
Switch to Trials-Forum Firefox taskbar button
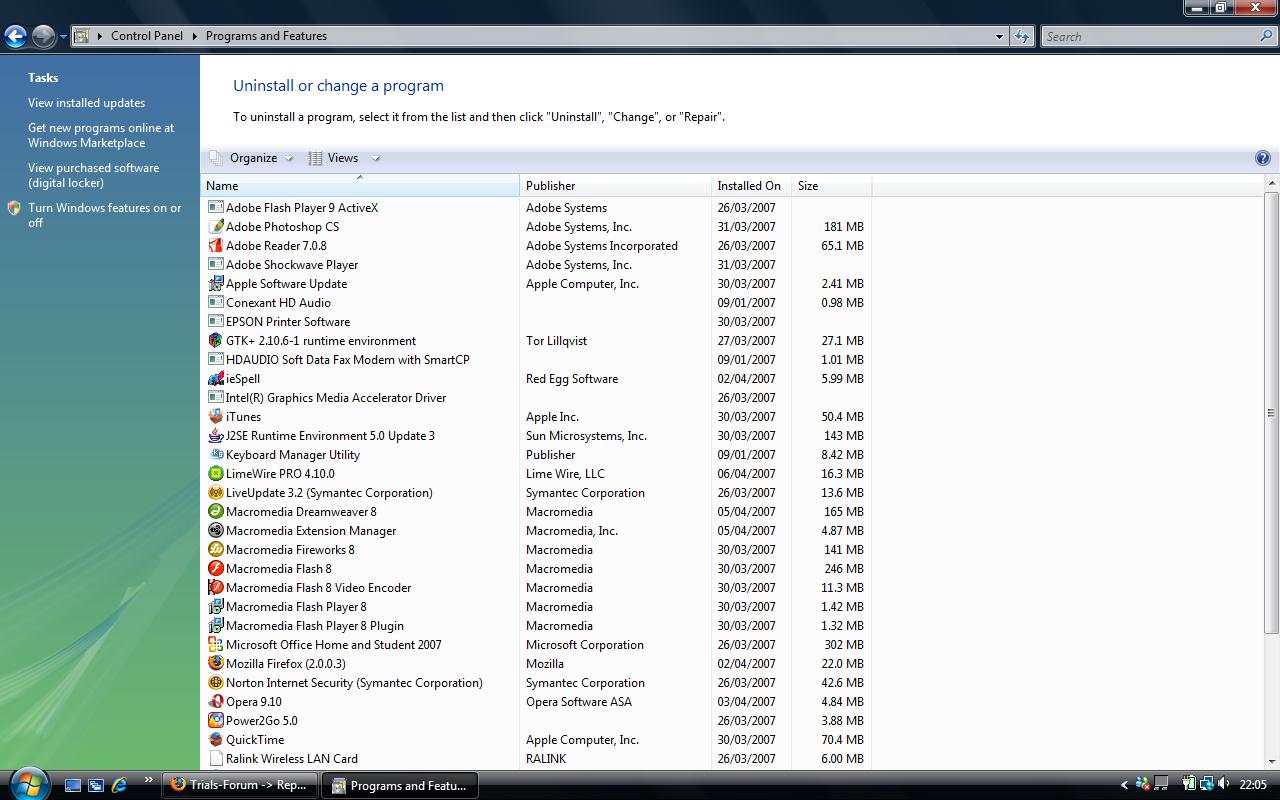(x=240, y=785)
